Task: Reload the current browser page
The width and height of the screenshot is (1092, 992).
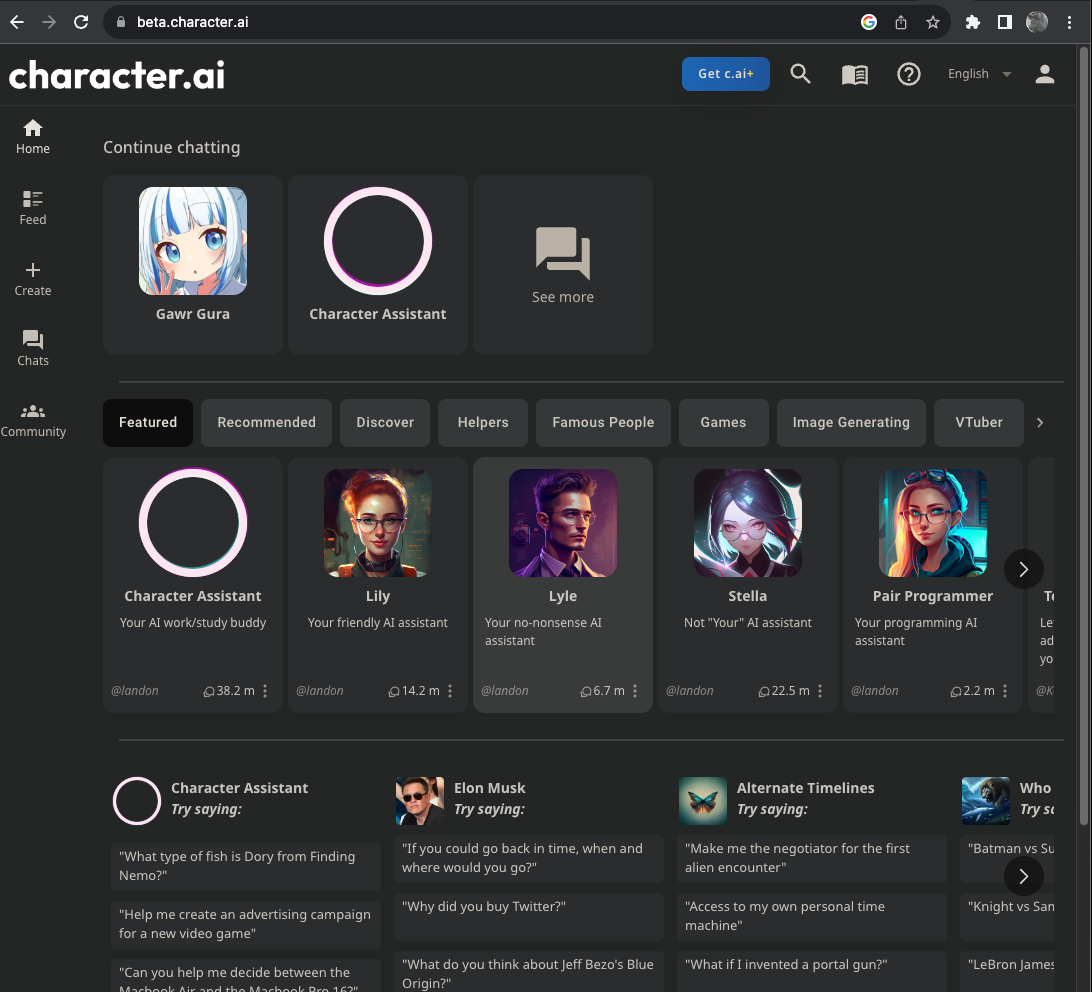Action: (81, 22)
